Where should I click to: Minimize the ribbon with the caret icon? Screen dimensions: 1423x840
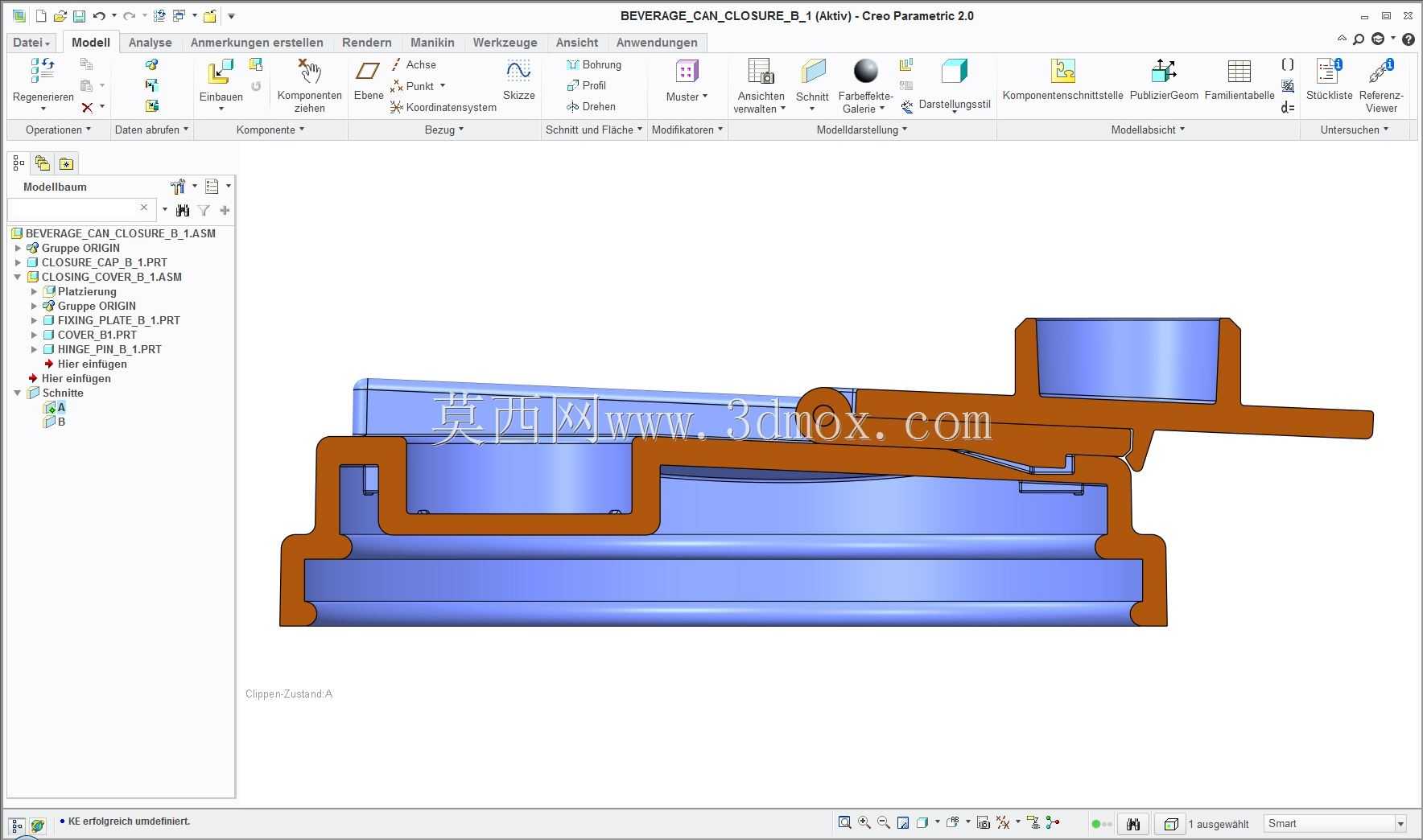(1342, 39)
